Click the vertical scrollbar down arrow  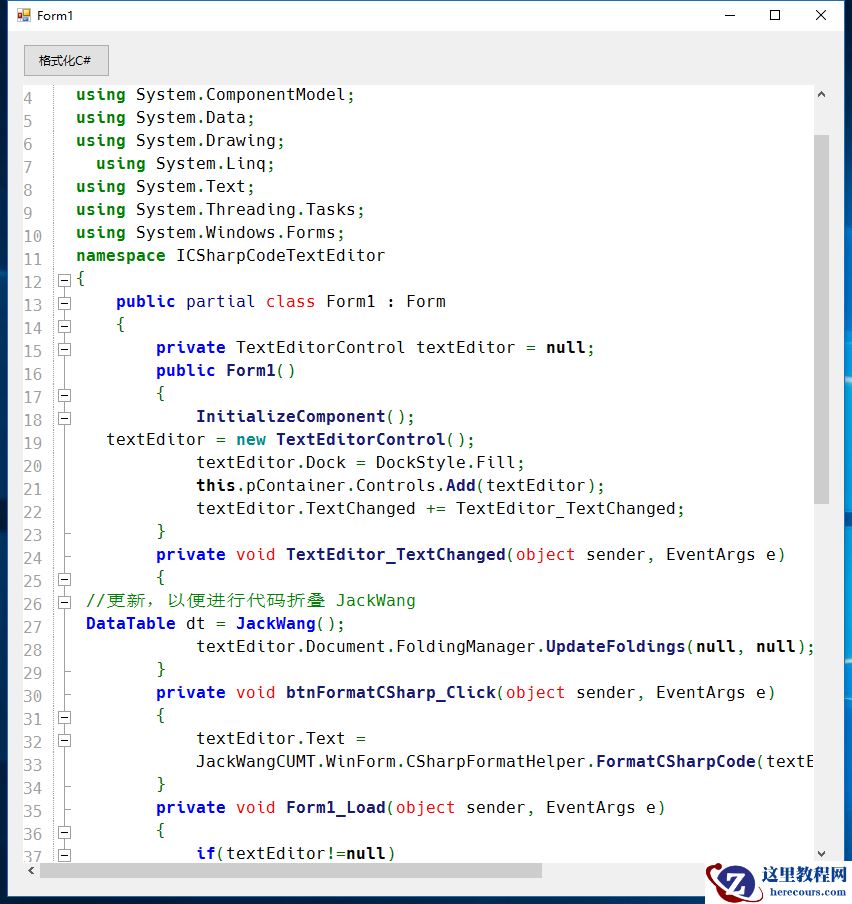tap(823, 854)
